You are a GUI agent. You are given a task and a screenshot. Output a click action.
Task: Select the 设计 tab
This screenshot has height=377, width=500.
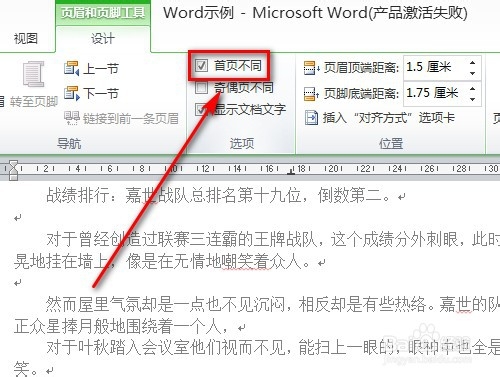(x=103, y=39)
